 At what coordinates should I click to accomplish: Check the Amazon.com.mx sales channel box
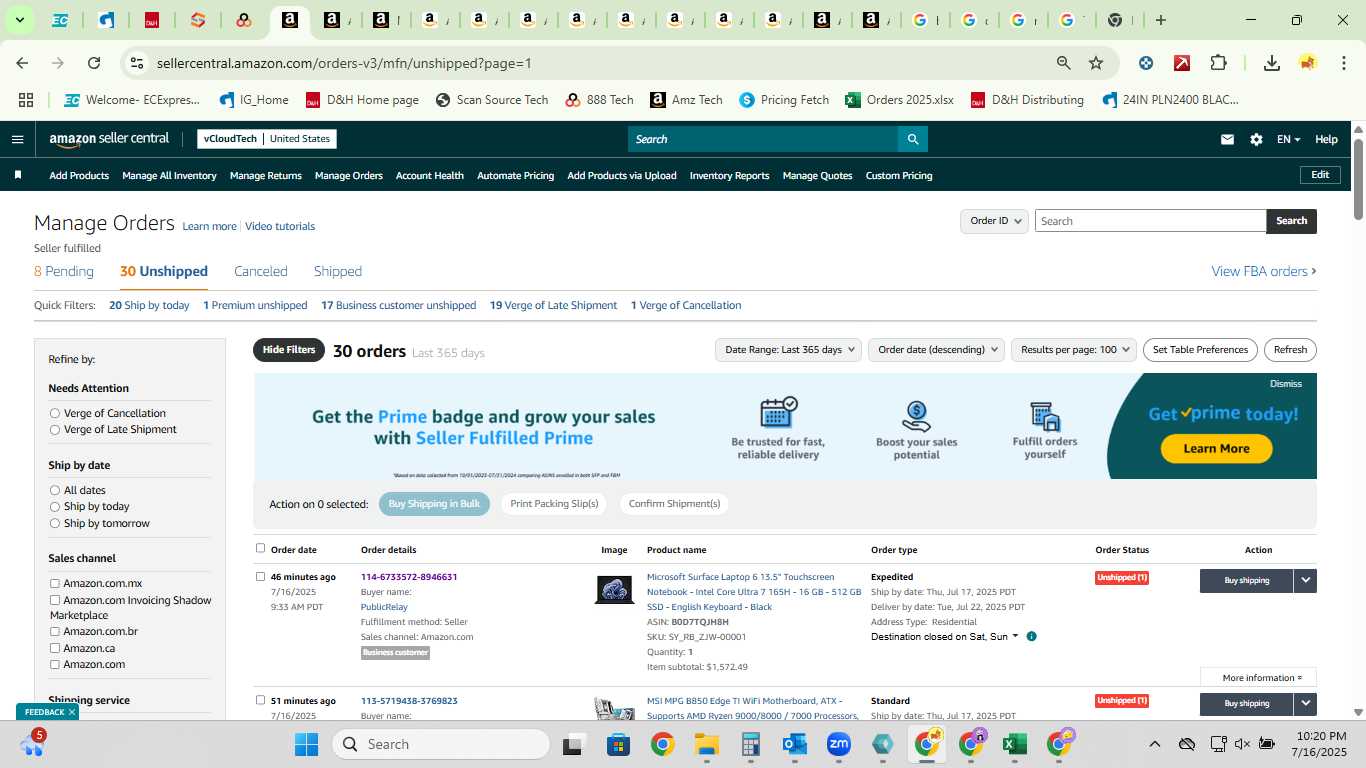click(55, 583)
